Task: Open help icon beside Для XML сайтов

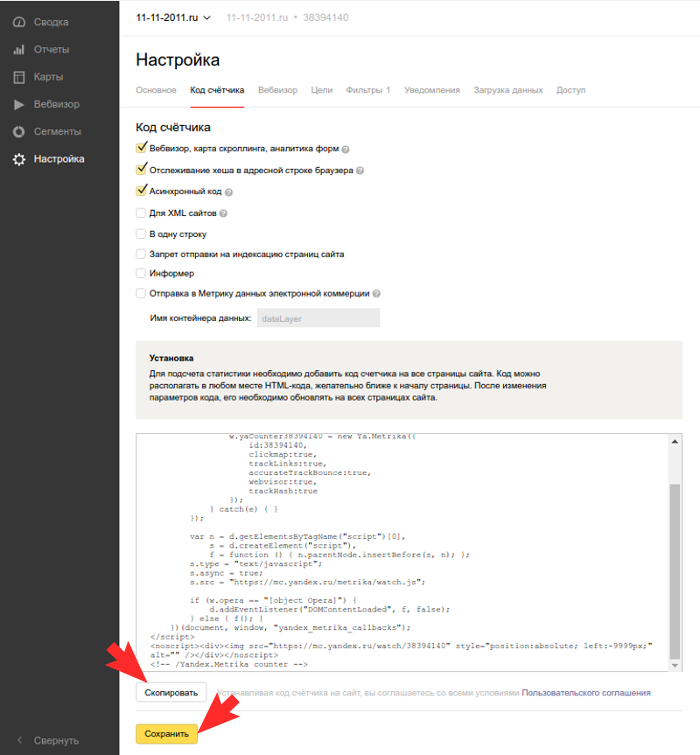Action: pyautogui.click(x=223, y=213)
